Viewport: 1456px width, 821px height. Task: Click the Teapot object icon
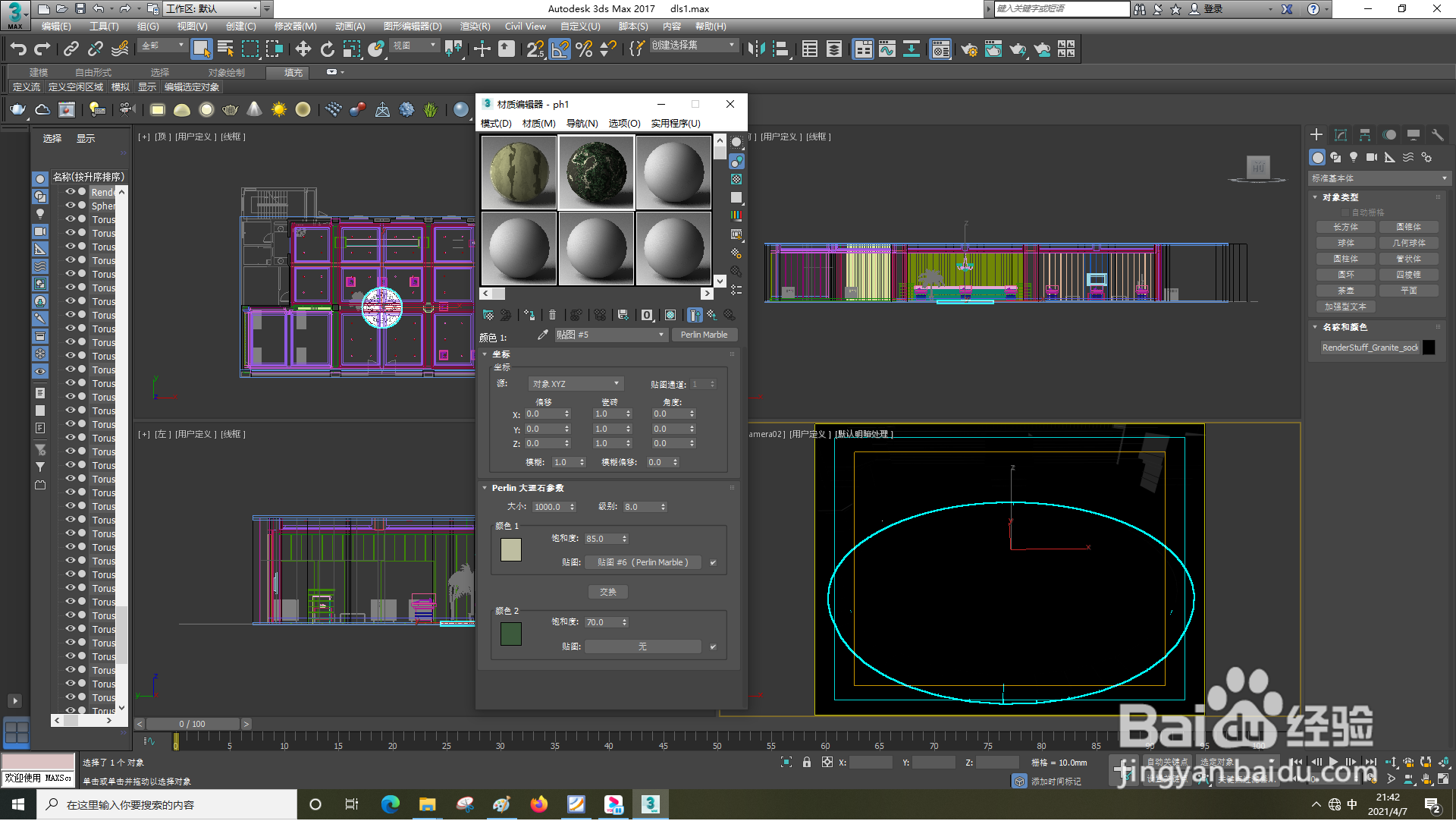click(x=17, y=110)
